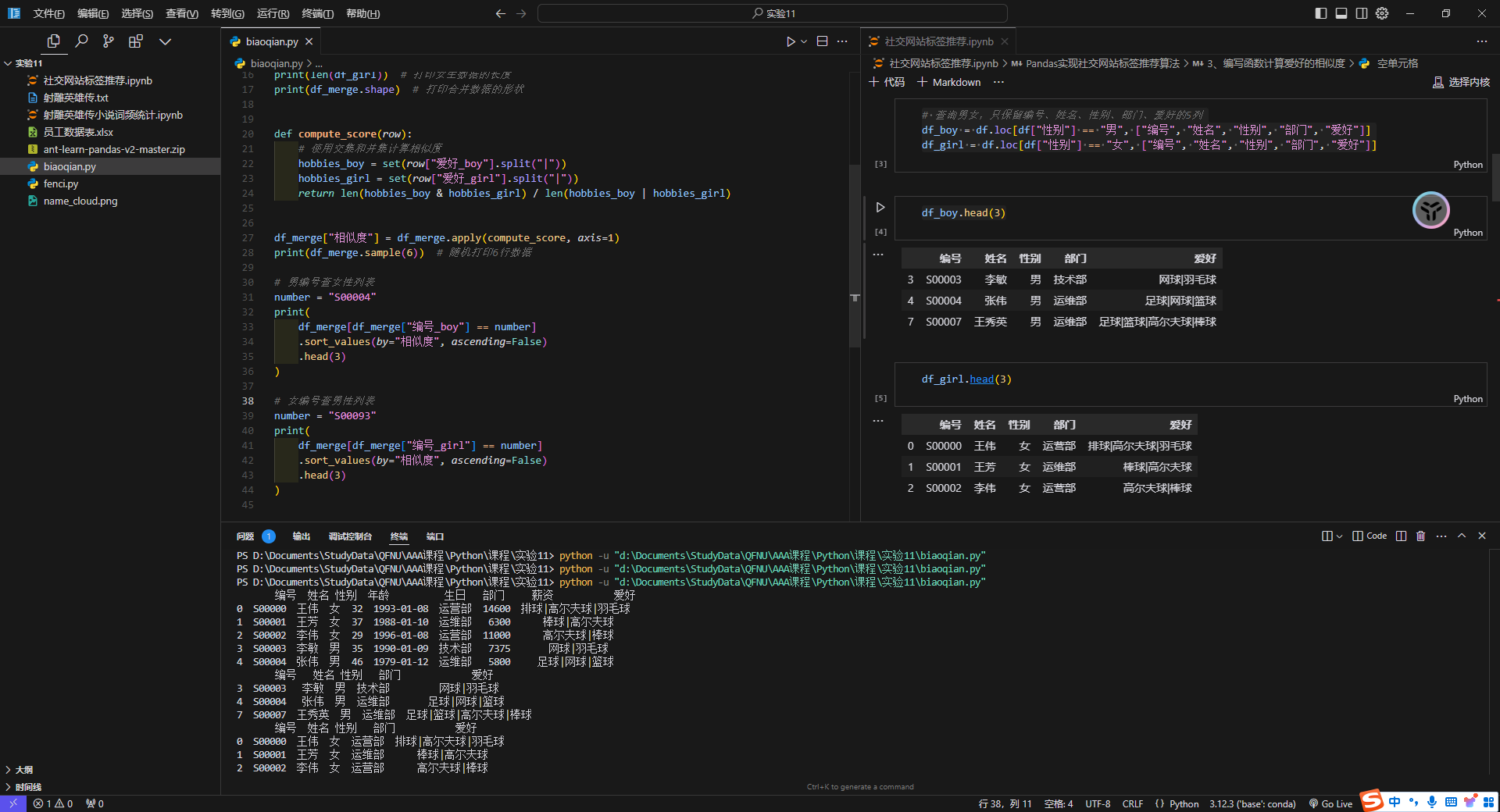The width and height of the screenshot is (1500, 812).
Task: Click 选择内核 to choose kernel
Action: click(1461, 82)
